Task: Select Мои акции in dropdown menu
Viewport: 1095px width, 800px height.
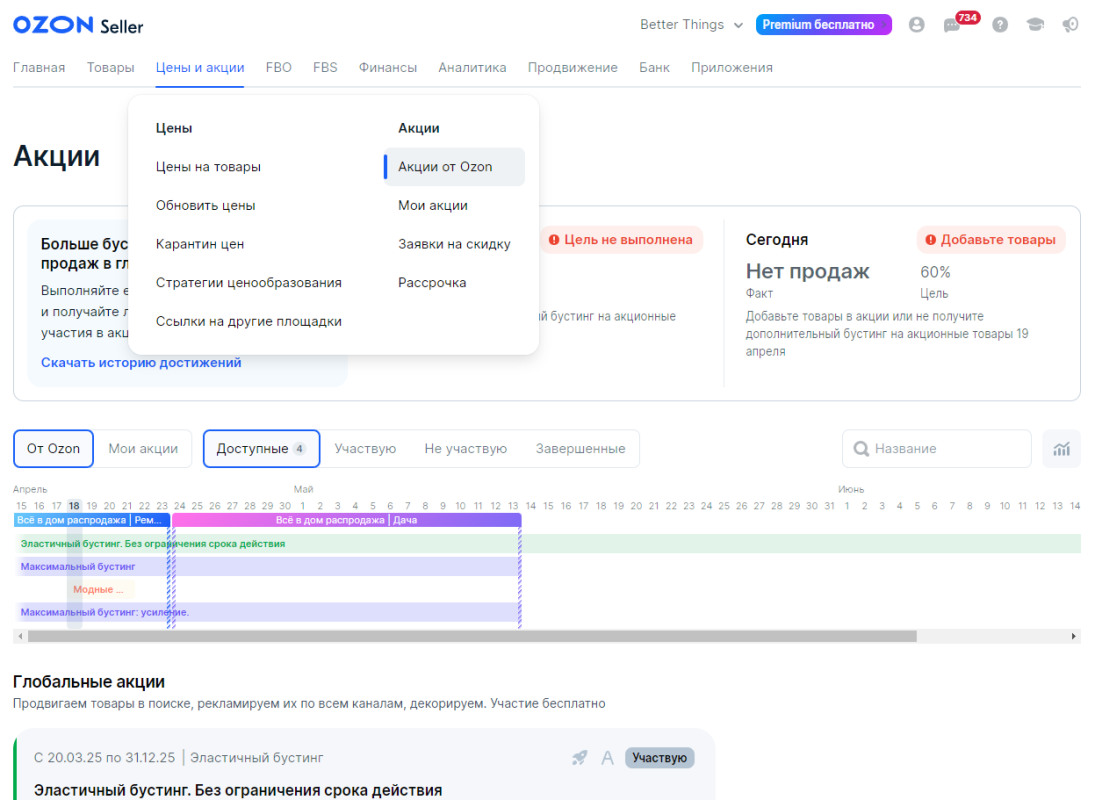Action: [x=433, y=205]
